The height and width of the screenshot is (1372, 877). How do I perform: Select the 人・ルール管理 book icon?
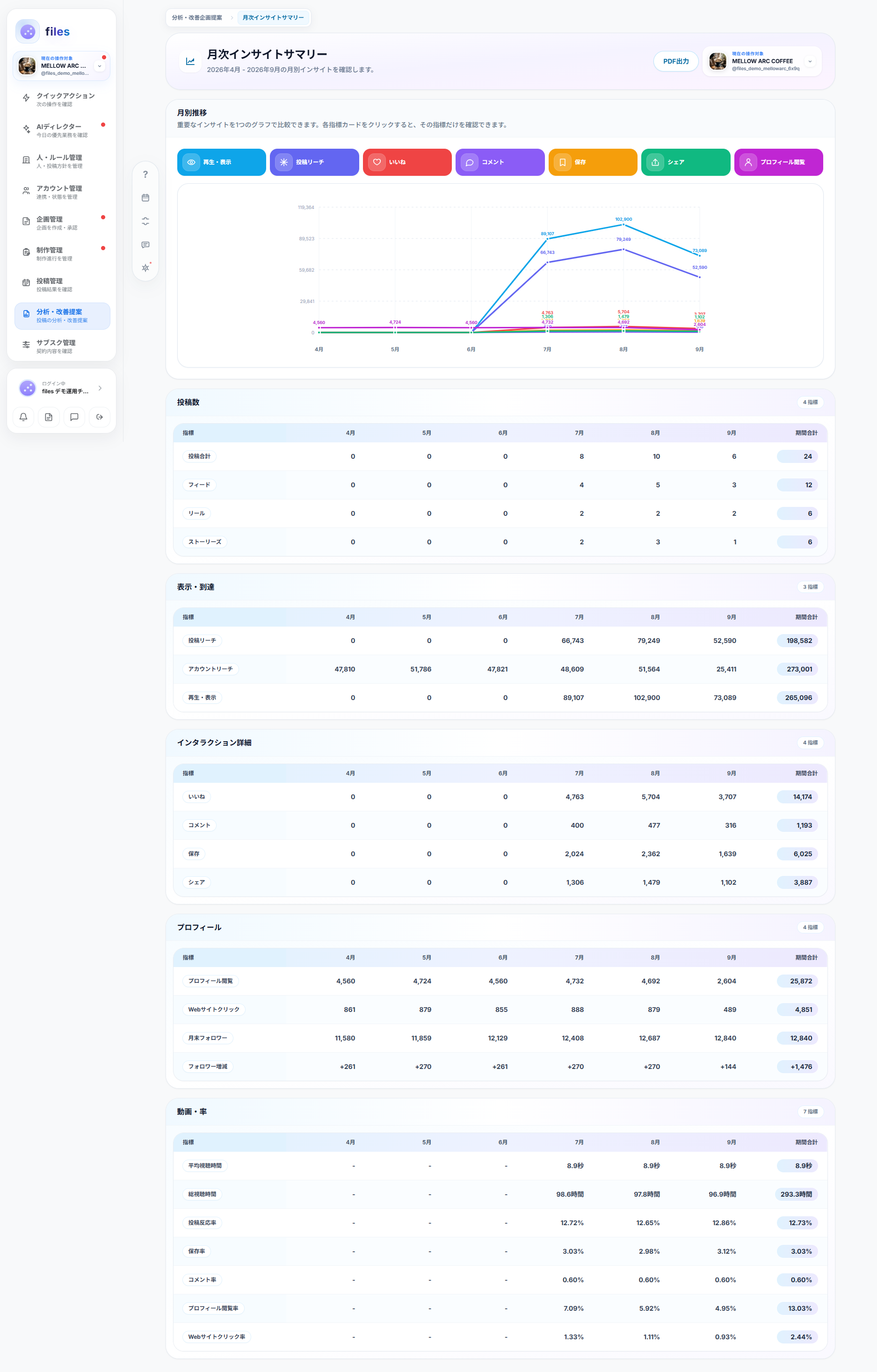pos(26,160)
